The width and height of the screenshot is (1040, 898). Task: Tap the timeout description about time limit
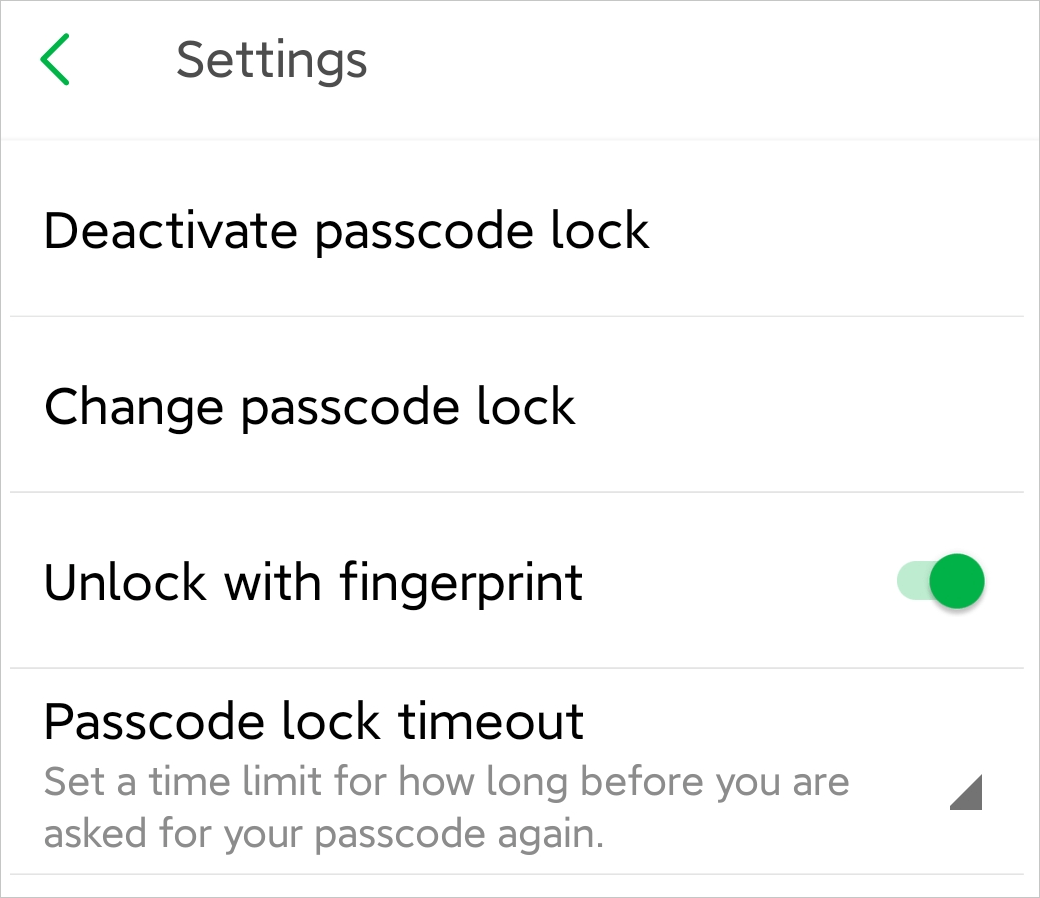pyautogui.click(x=446, y=781)
